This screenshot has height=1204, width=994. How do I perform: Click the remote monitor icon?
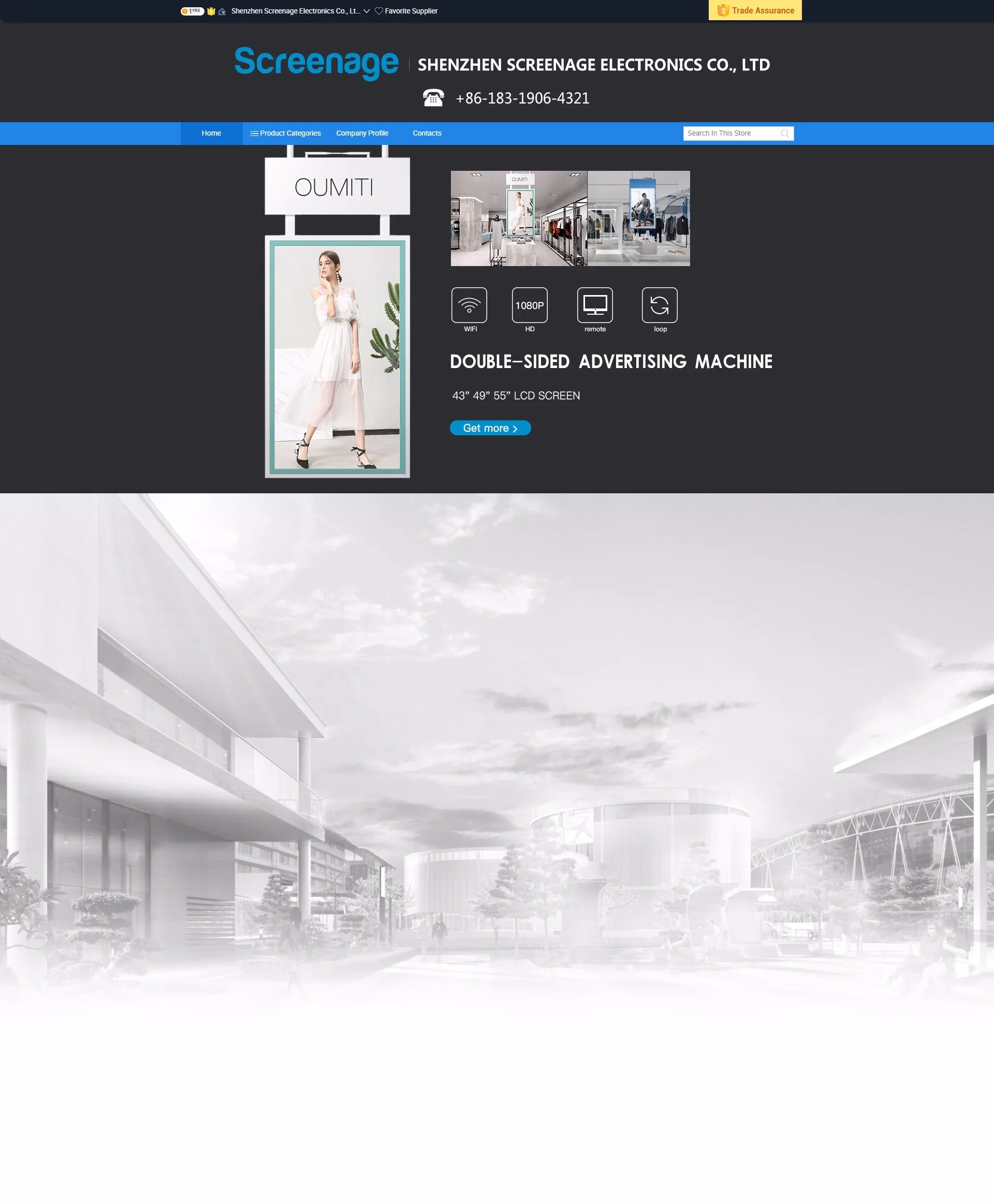(x=594, y=305)
